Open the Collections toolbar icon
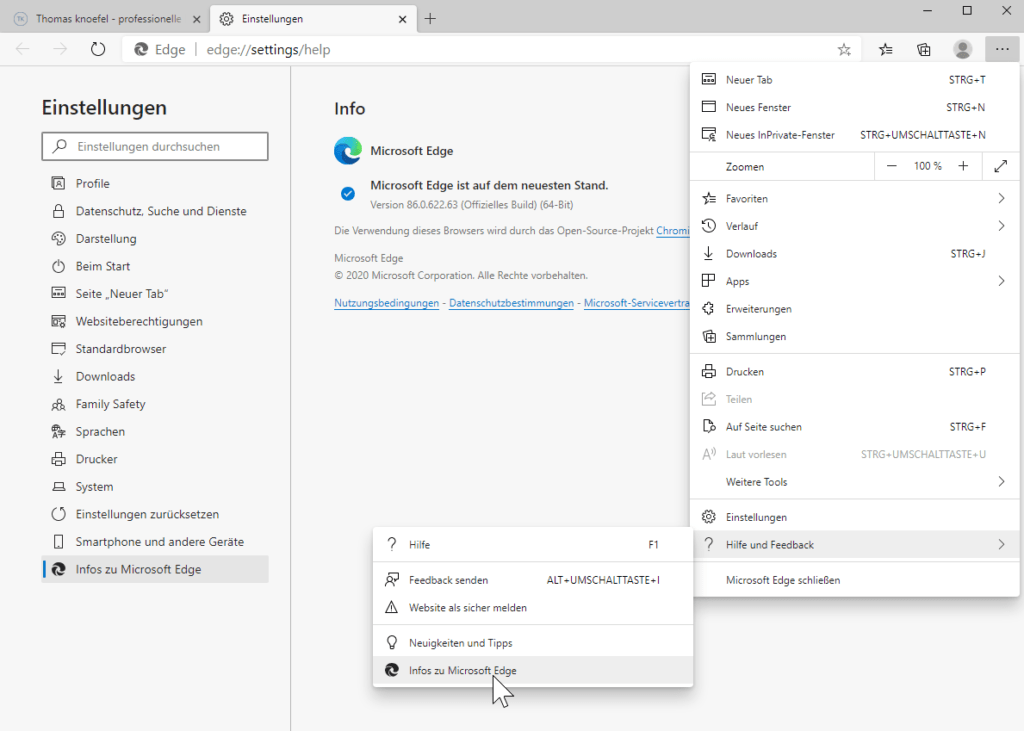1024x731 pixels. [923, 50]
